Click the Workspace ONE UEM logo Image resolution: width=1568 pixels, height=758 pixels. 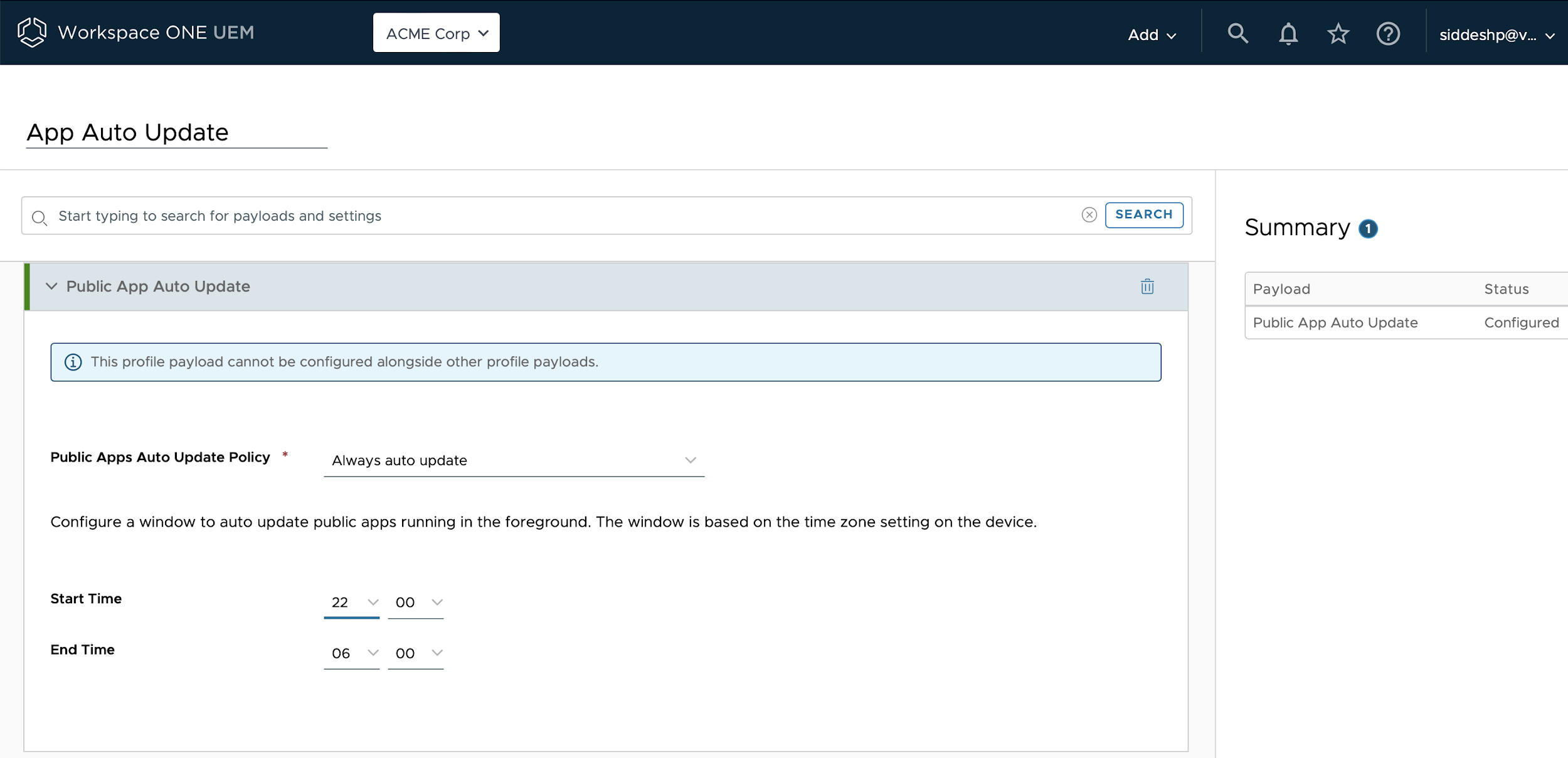135,32
